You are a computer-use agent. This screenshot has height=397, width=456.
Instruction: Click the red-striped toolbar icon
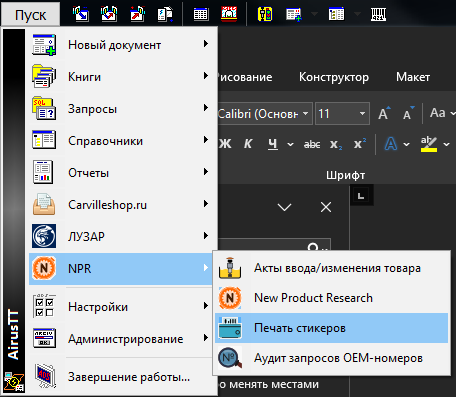pos(229,14)
